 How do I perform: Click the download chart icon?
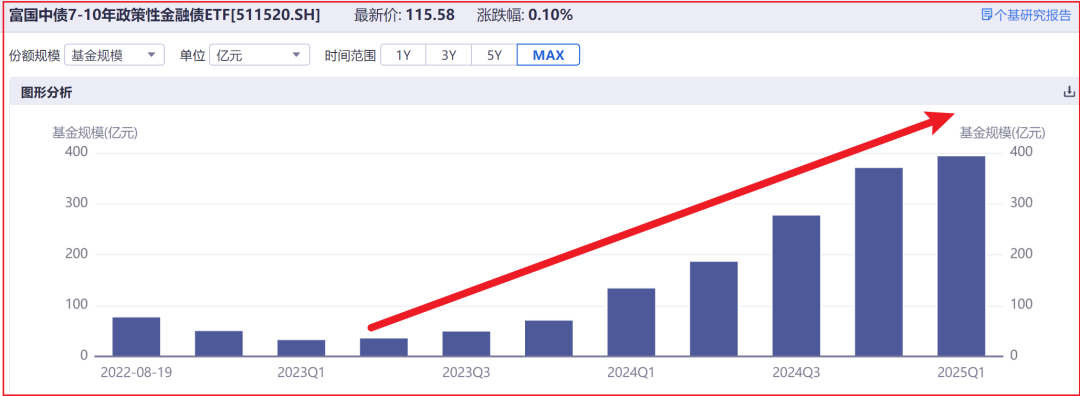[1069, 92]
